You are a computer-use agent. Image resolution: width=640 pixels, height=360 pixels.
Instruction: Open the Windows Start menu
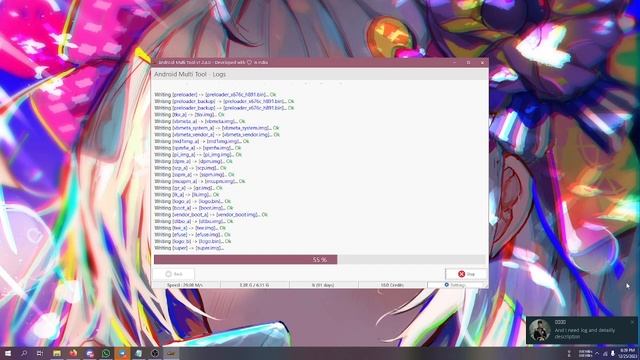[x=7, y=353]
